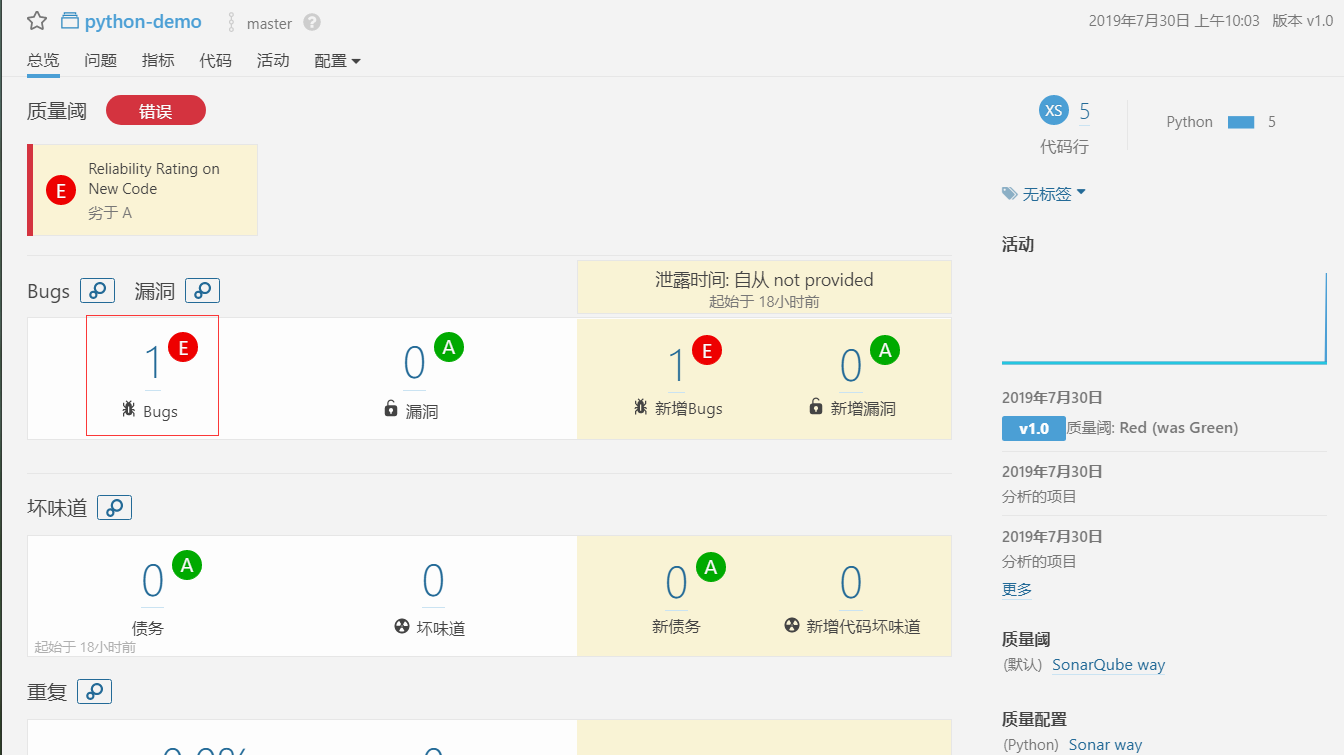This screenshot has height=755, width=1344.
Task: Click the red 错误 quality gate badge
Action: click(155, 111)
